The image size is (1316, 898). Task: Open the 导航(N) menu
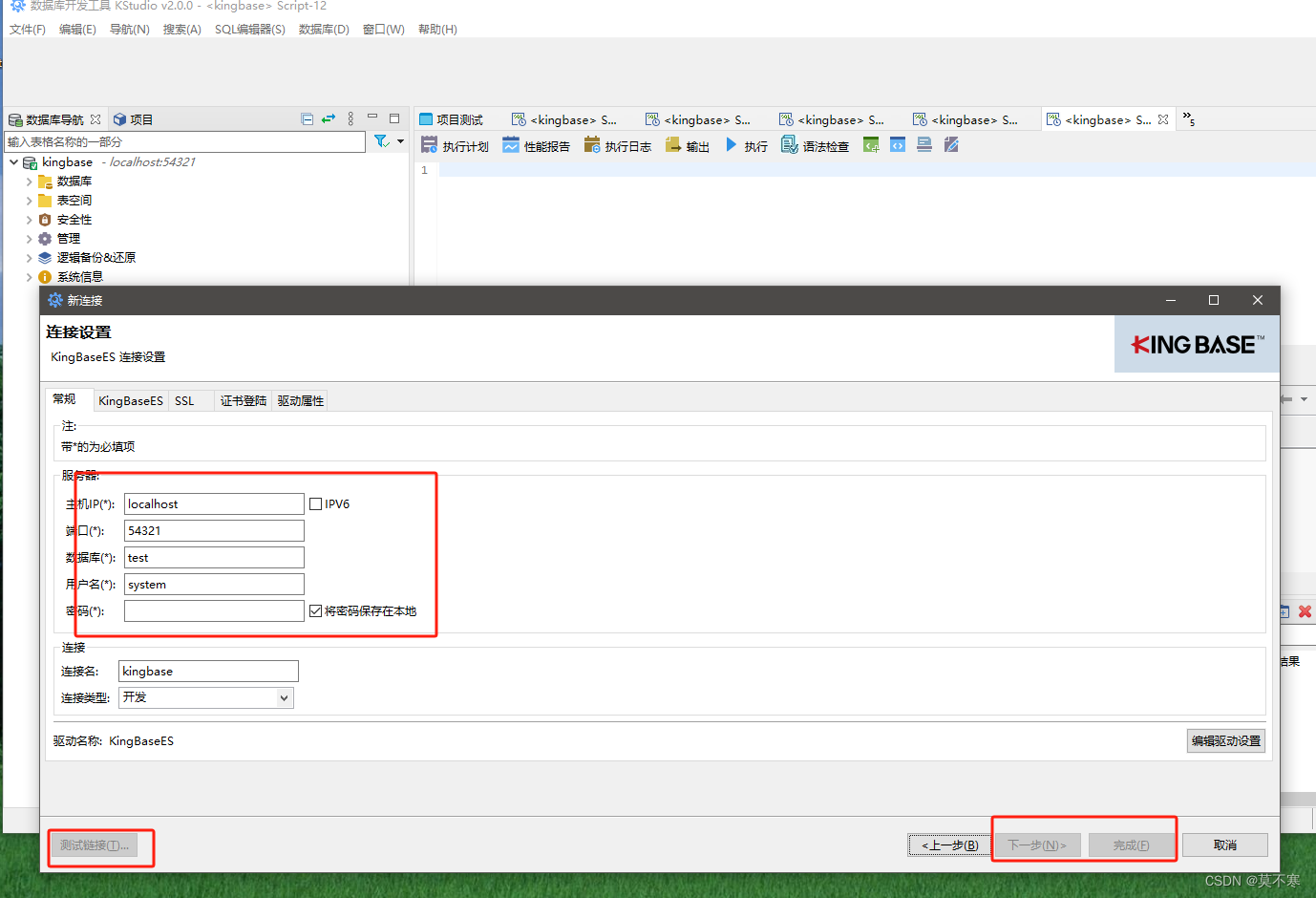(x=129, y=30)
